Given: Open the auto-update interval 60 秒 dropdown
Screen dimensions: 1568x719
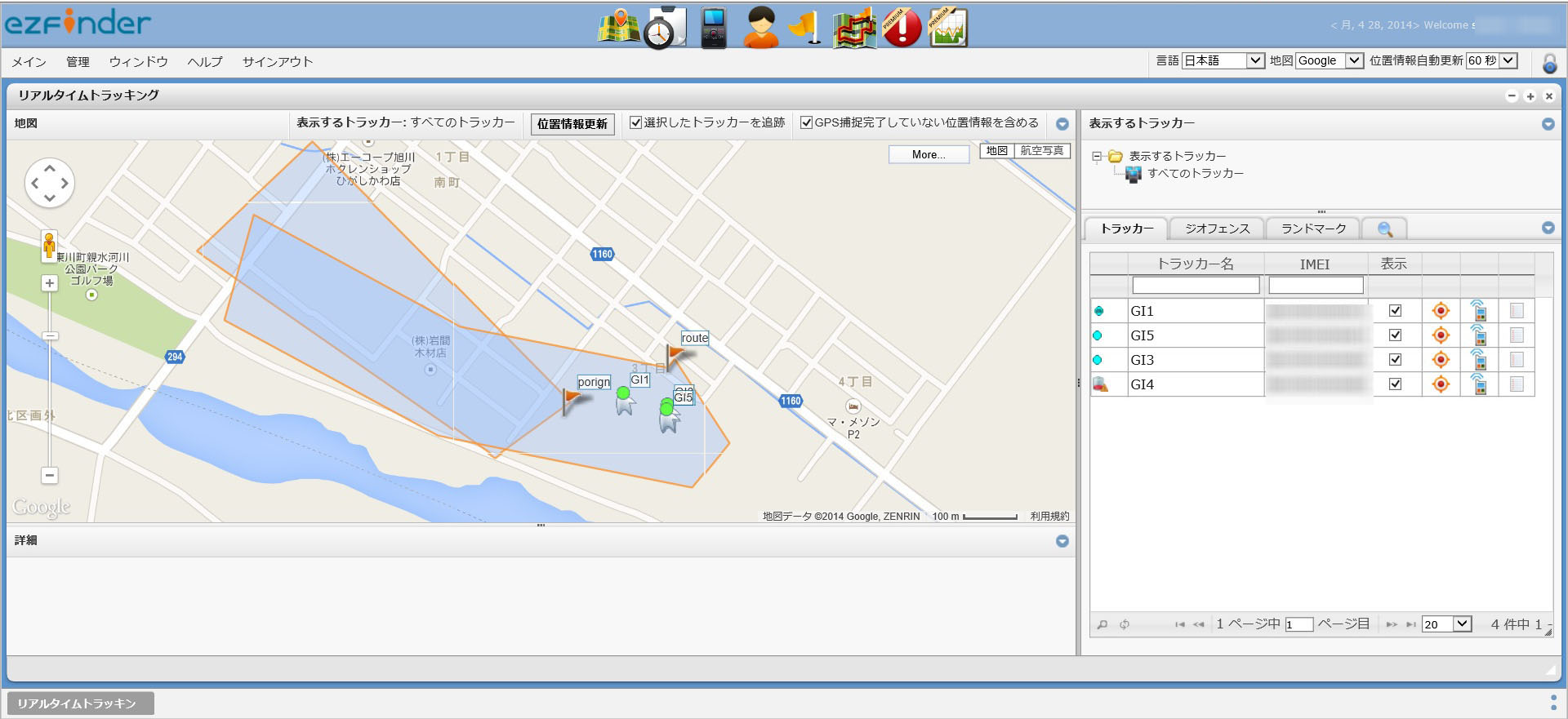Looking at the screenshot, I should [1491, 60].
